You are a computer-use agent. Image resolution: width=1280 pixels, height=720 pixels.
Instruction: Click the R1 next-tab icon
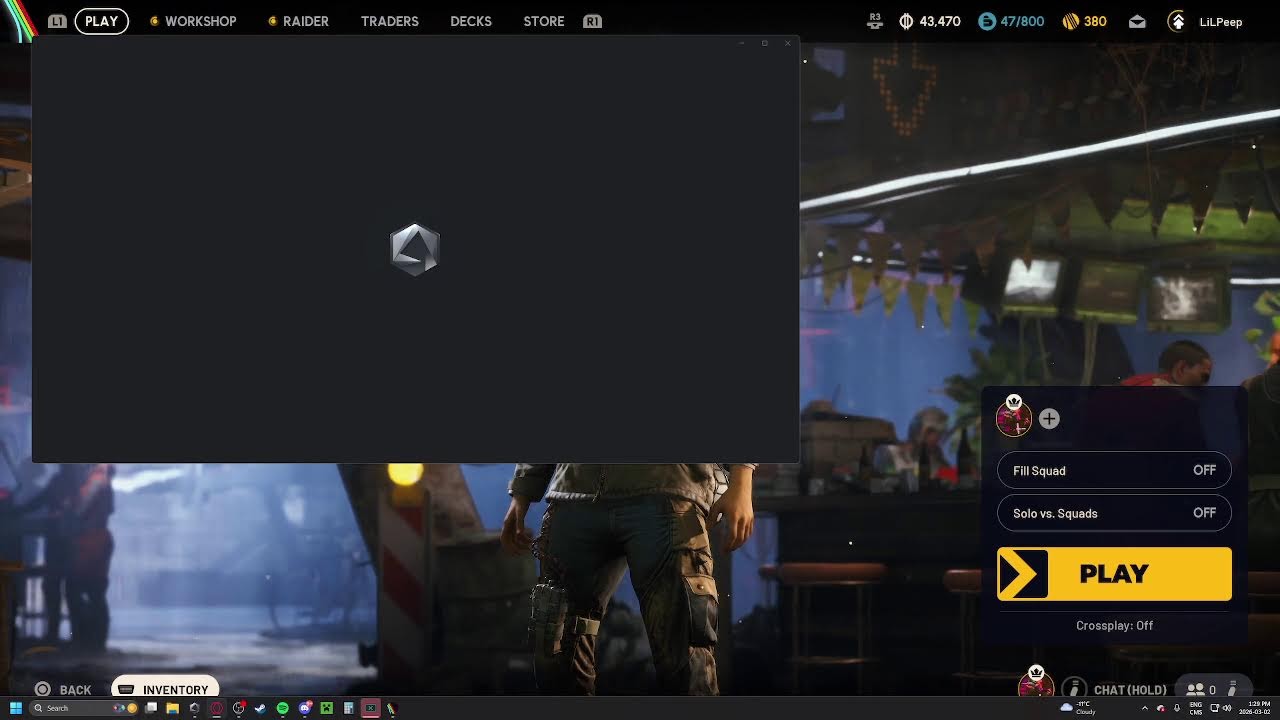click(x=592, y=21)
